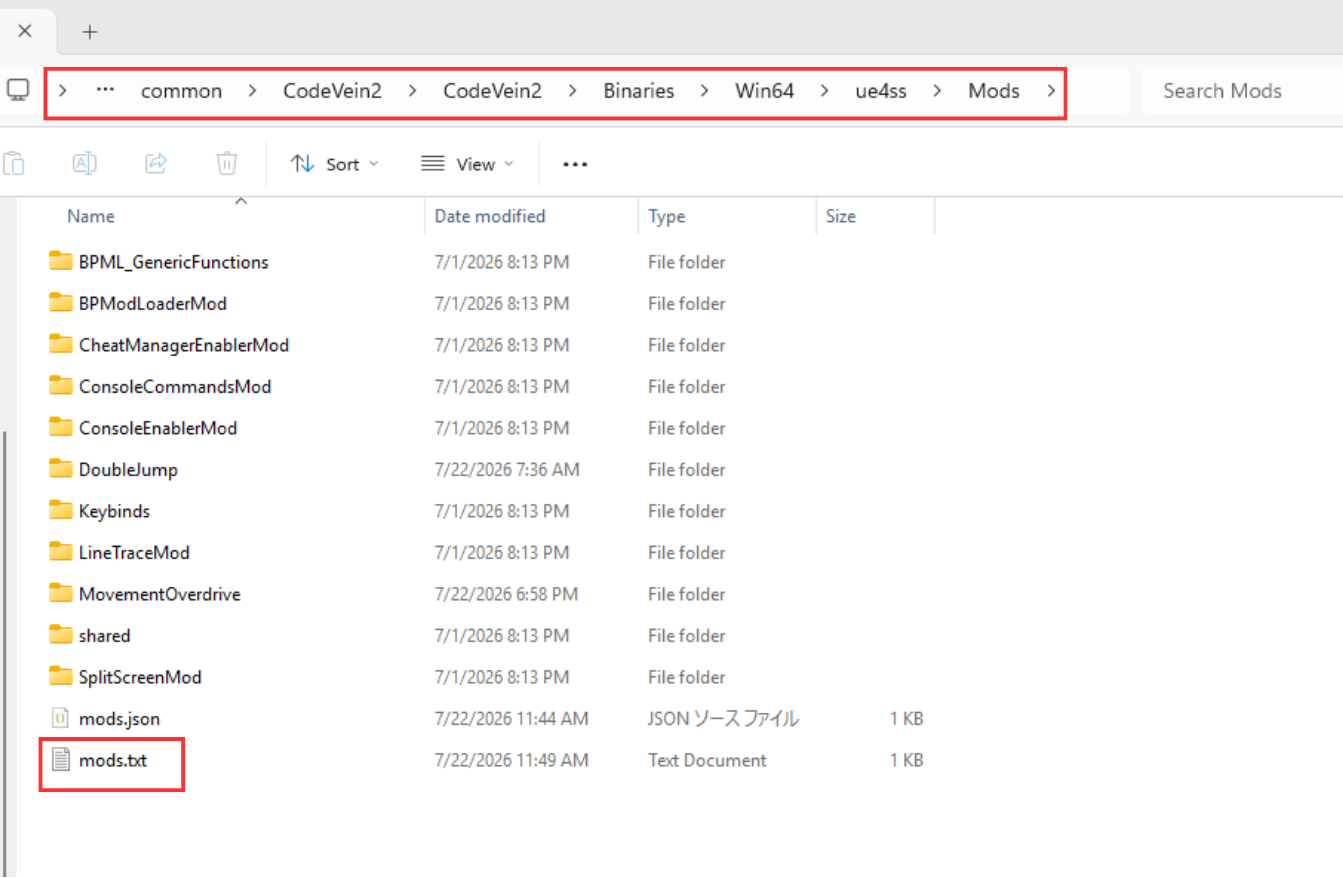Select ConsoleEnablerMod folder icon
This screenshot has width=1343, height=878.
61,428
